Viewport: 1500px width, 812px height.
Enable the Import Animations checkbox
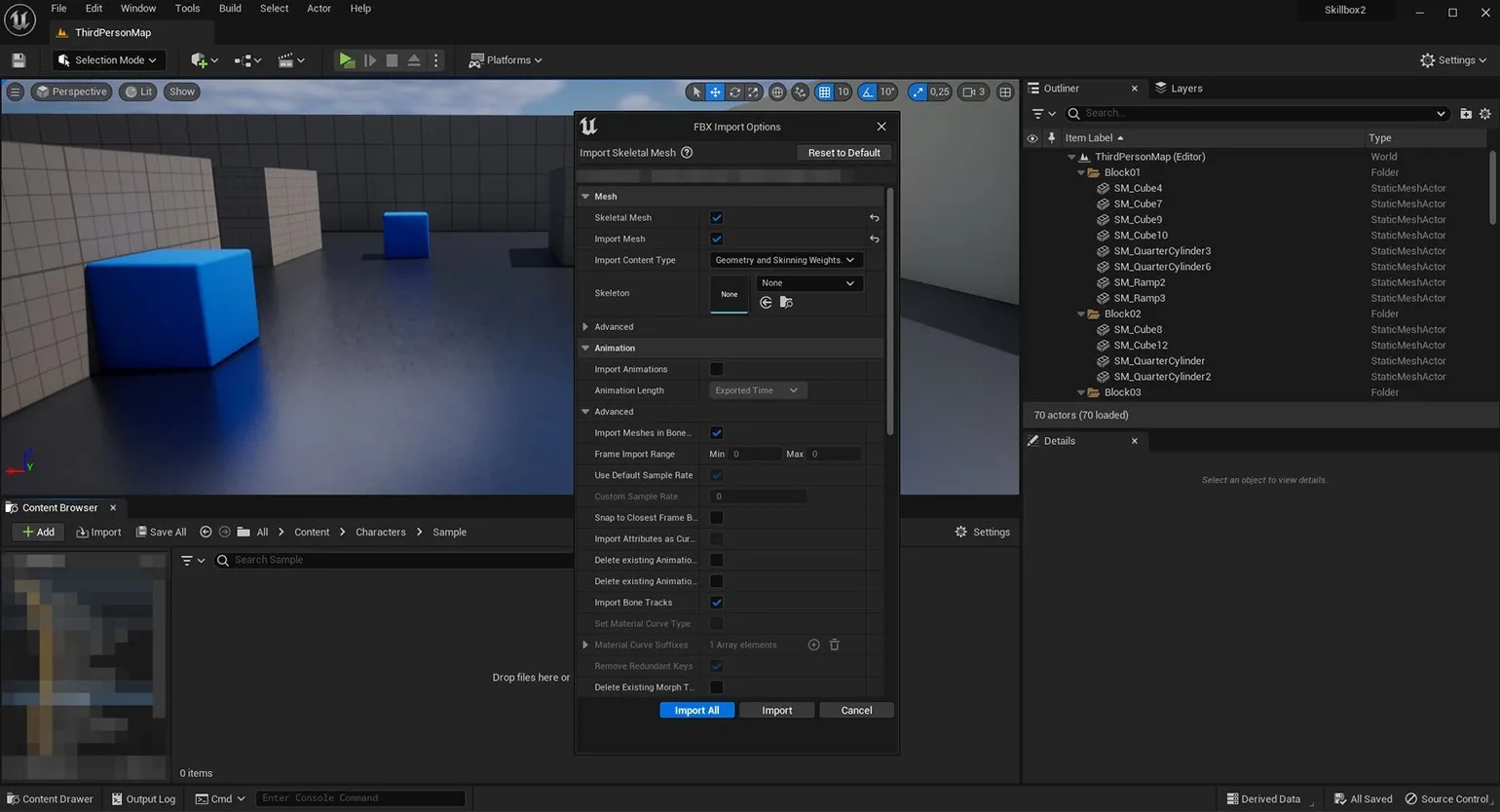717,369
